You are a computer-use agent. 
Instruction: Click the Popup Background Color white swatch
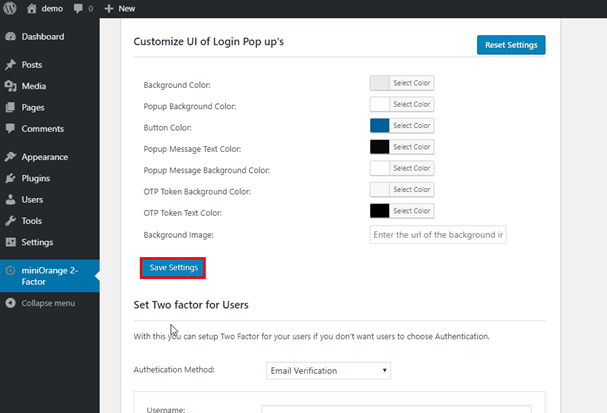[380, 104]
